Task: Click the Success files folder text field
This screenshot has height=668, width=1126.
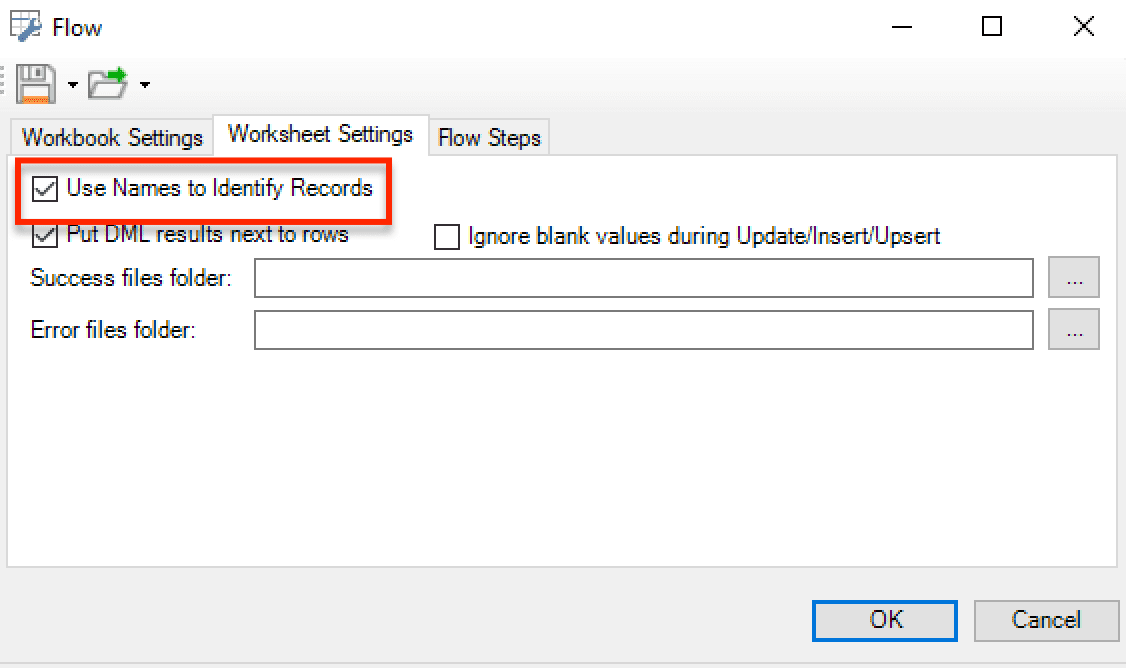Action: coord(643,278)
